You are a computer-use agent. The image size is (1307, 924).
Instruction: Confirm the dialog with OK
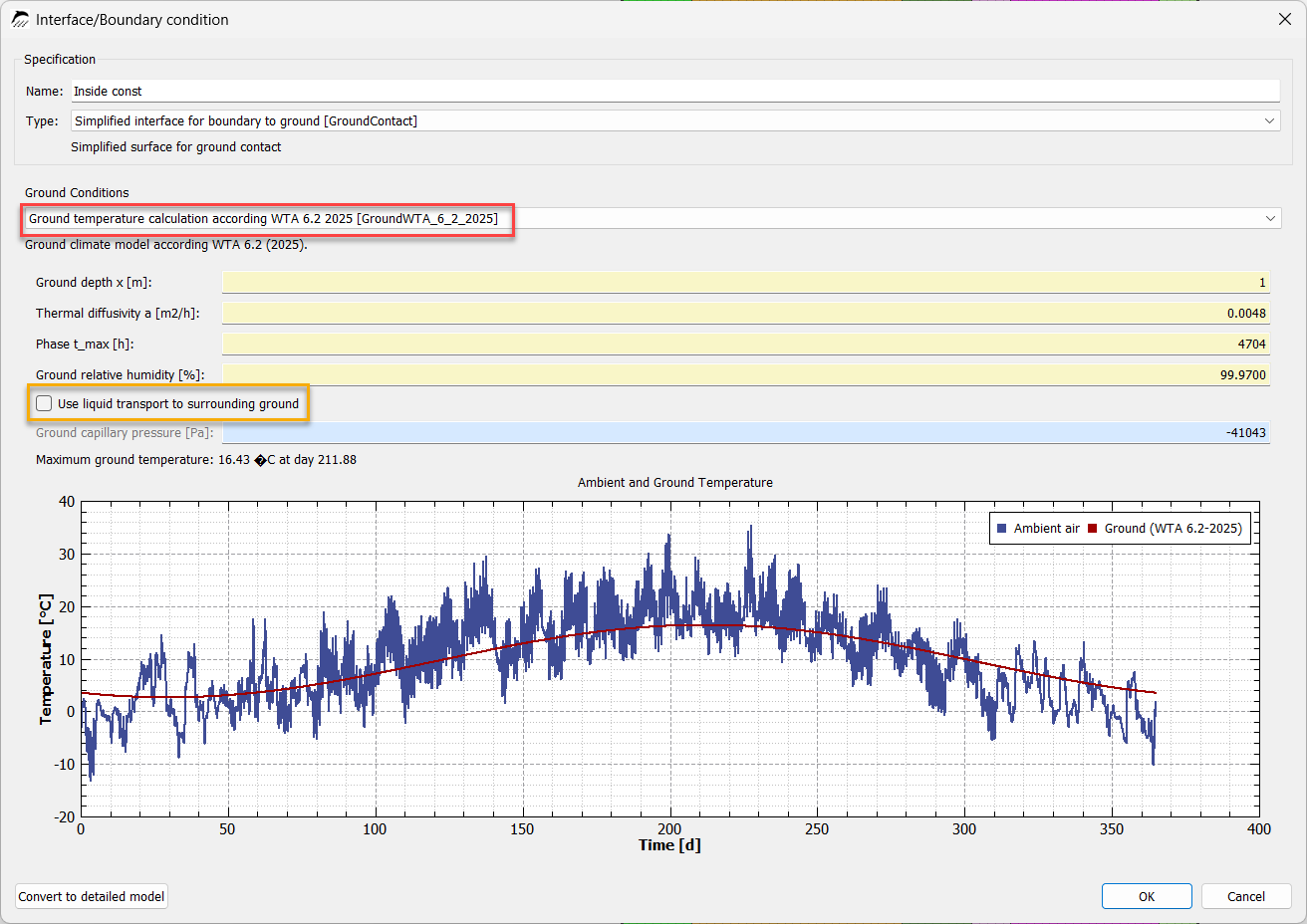click(x=1147, y=896)
